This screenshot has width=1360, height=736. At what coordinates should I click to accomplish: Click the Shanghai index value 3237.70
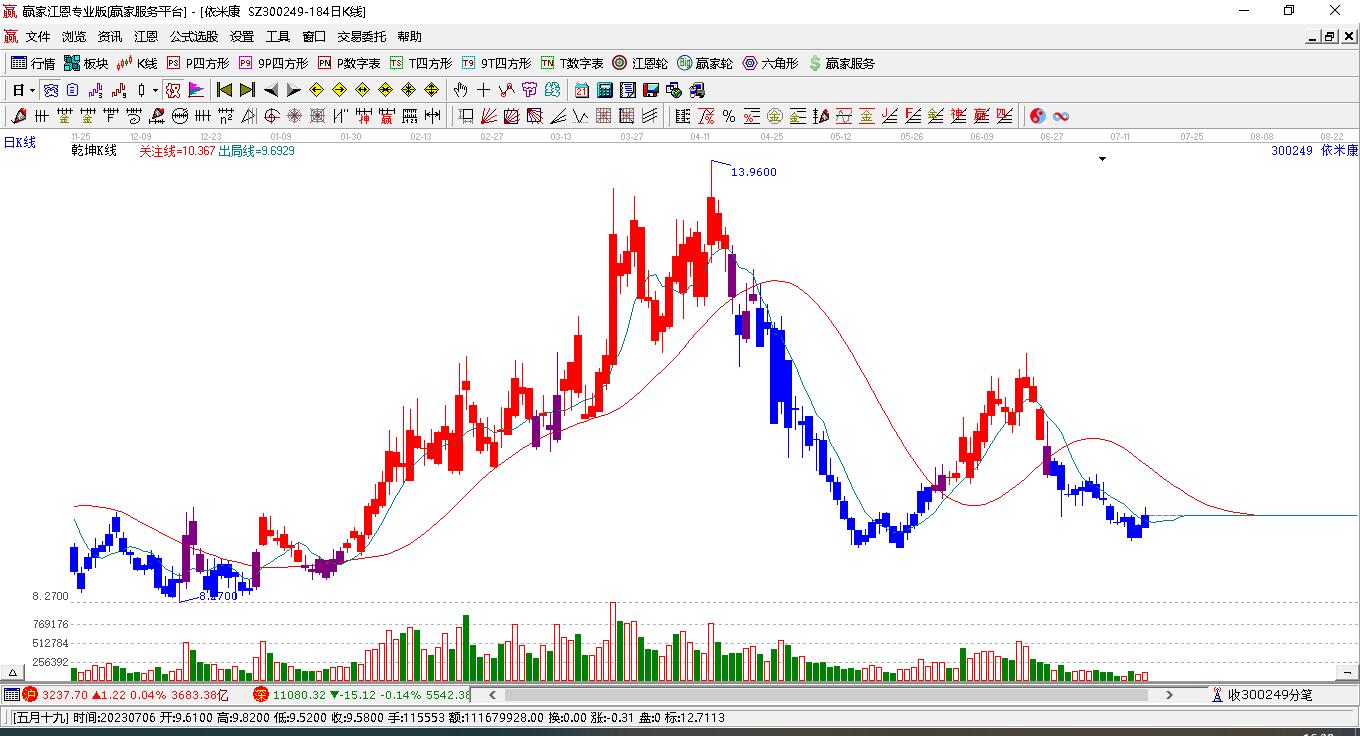click(67, 695)
